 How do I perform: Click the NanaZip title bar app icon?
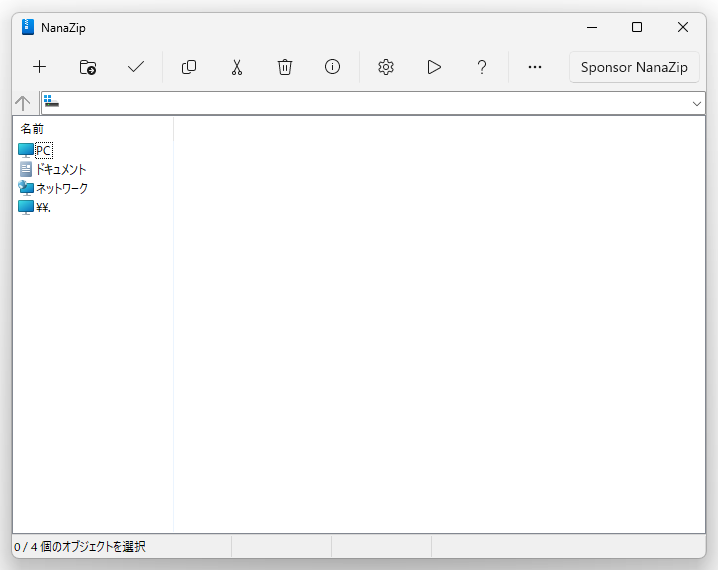pos(28,27)
